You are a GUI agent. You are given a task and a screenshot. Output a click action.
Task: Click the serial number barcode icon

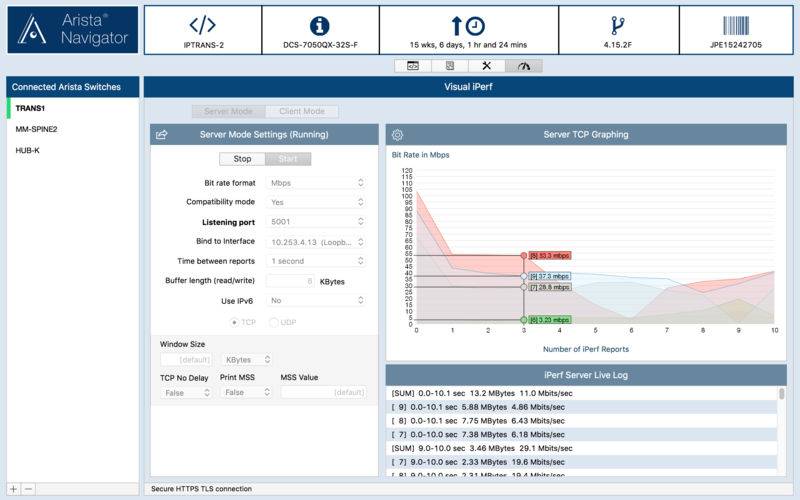[736, 26]
